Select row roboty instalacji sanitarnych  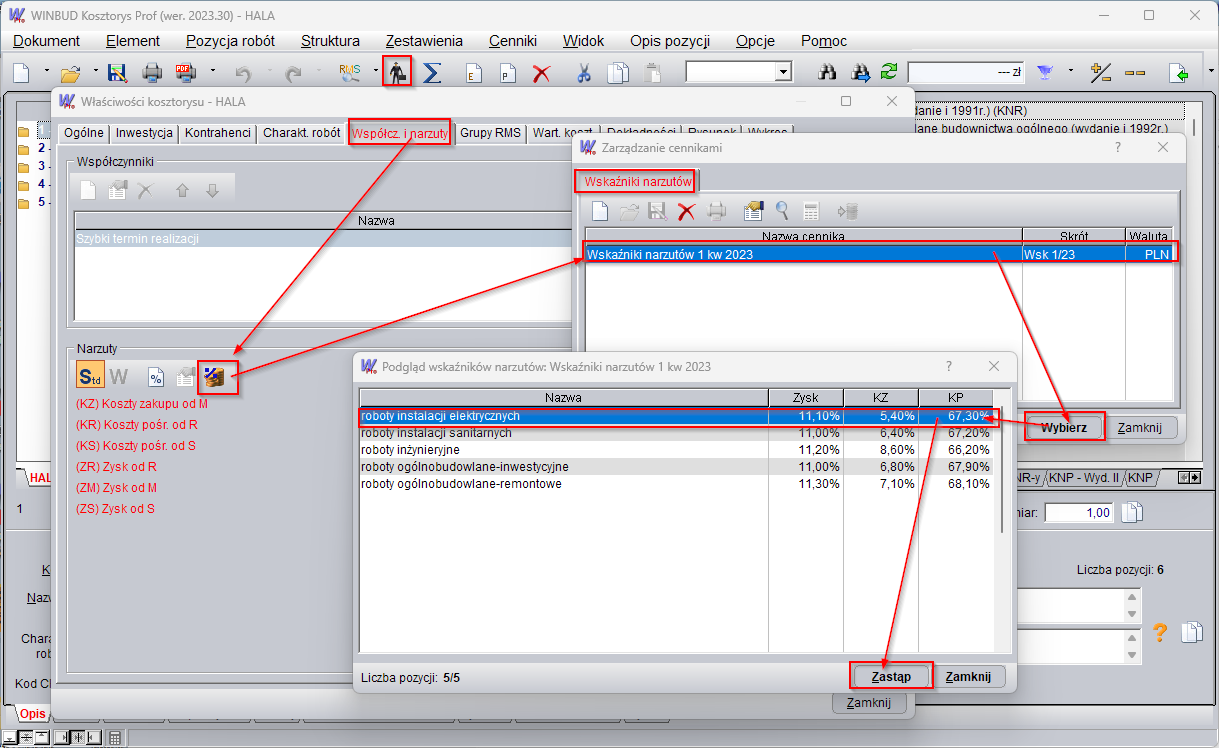click(x=677, y=433)
